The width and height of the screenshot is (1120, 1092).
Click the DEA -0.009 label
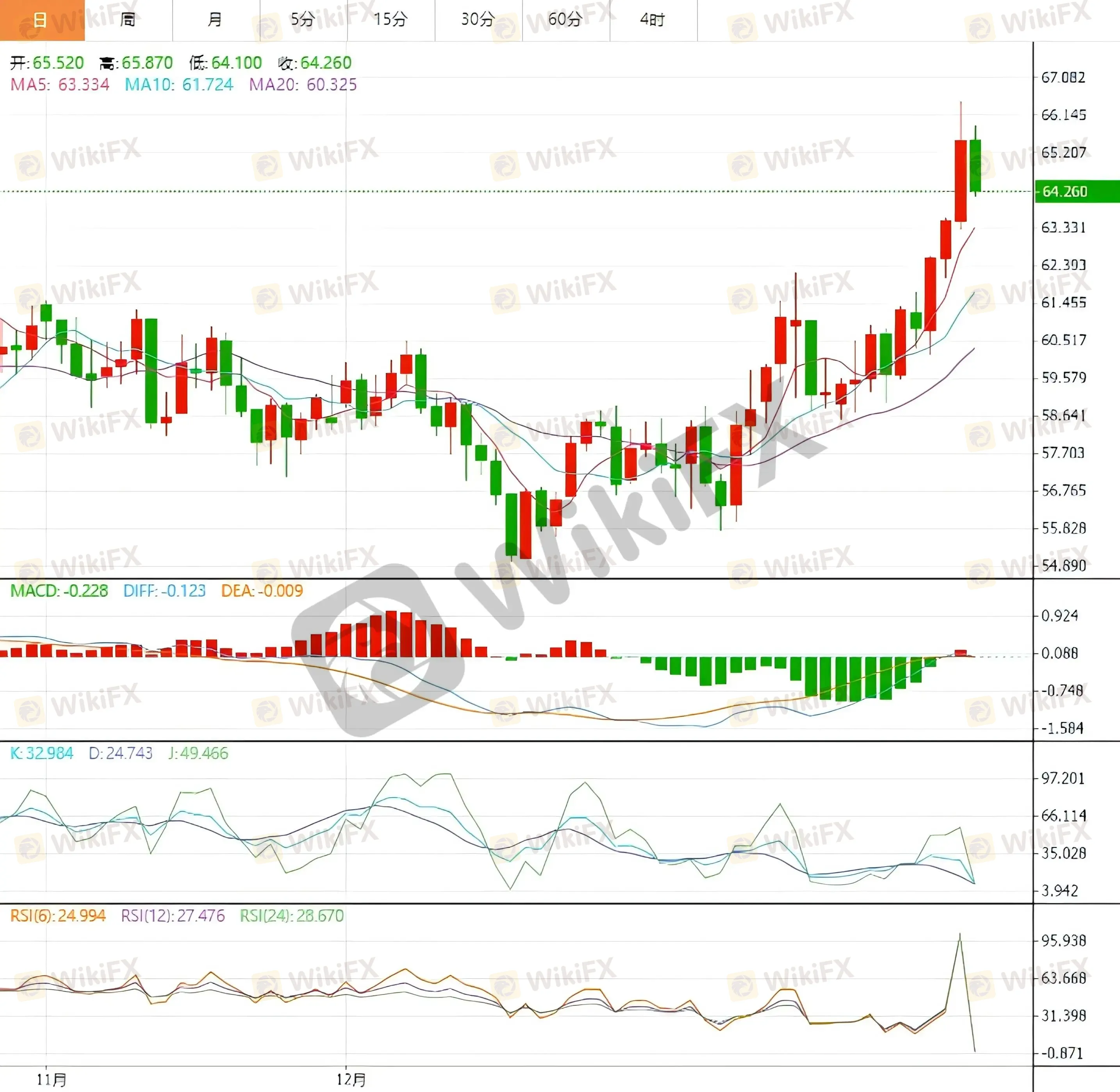point(262,591)
